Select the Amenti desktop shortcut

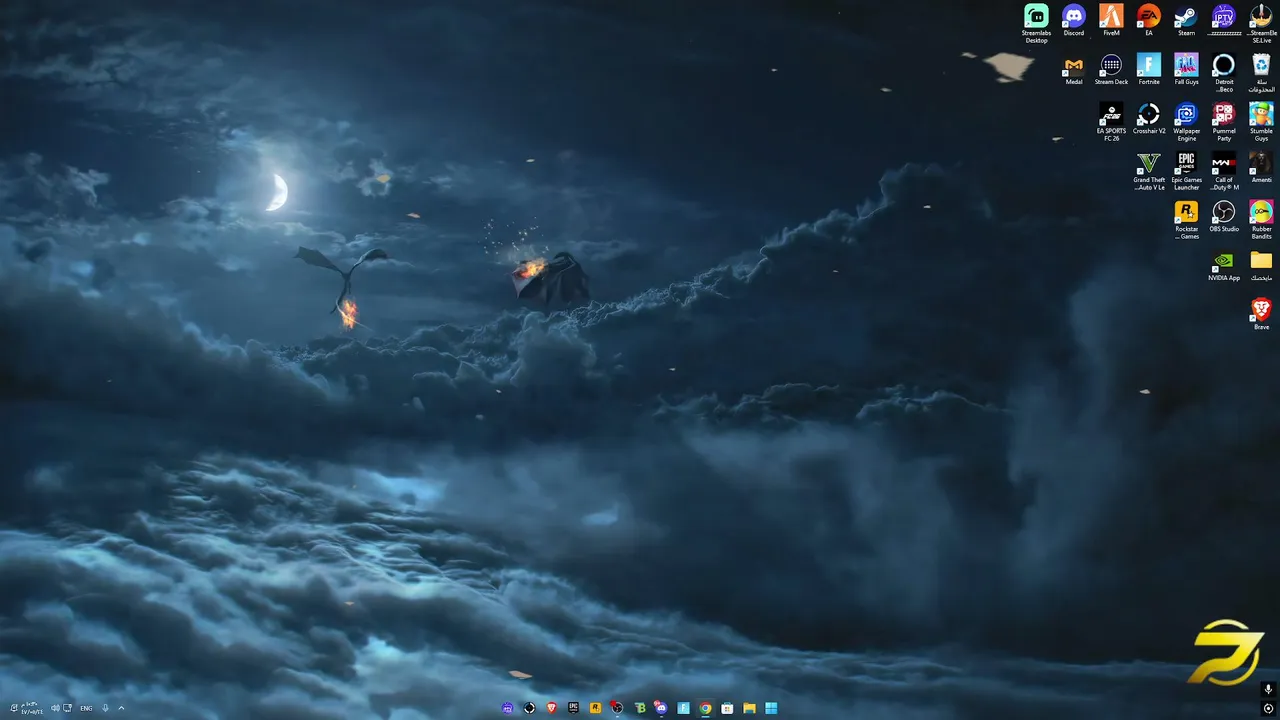tap(1261, 168)
